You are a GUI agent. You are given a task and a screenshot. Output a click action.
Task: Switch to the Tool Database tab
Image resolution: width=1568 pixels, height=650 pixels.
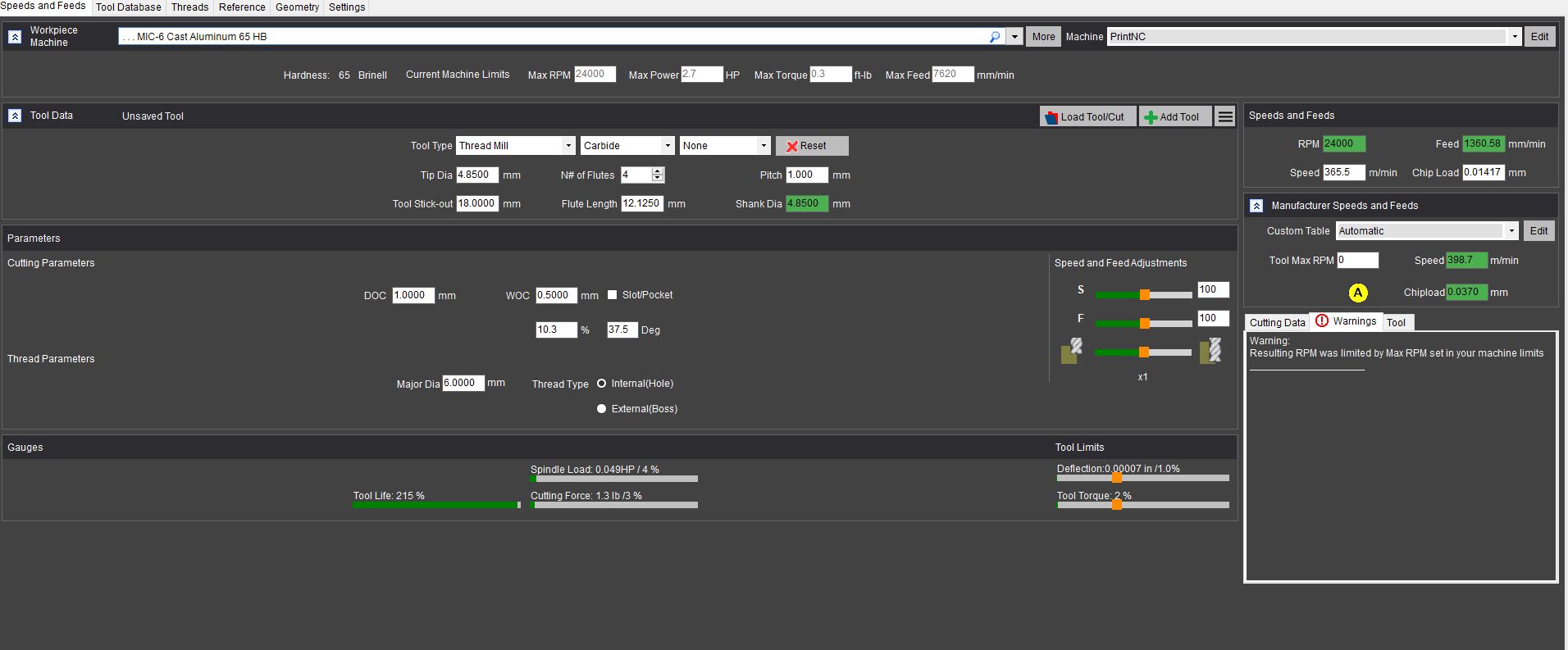click(x=128, y=7)
